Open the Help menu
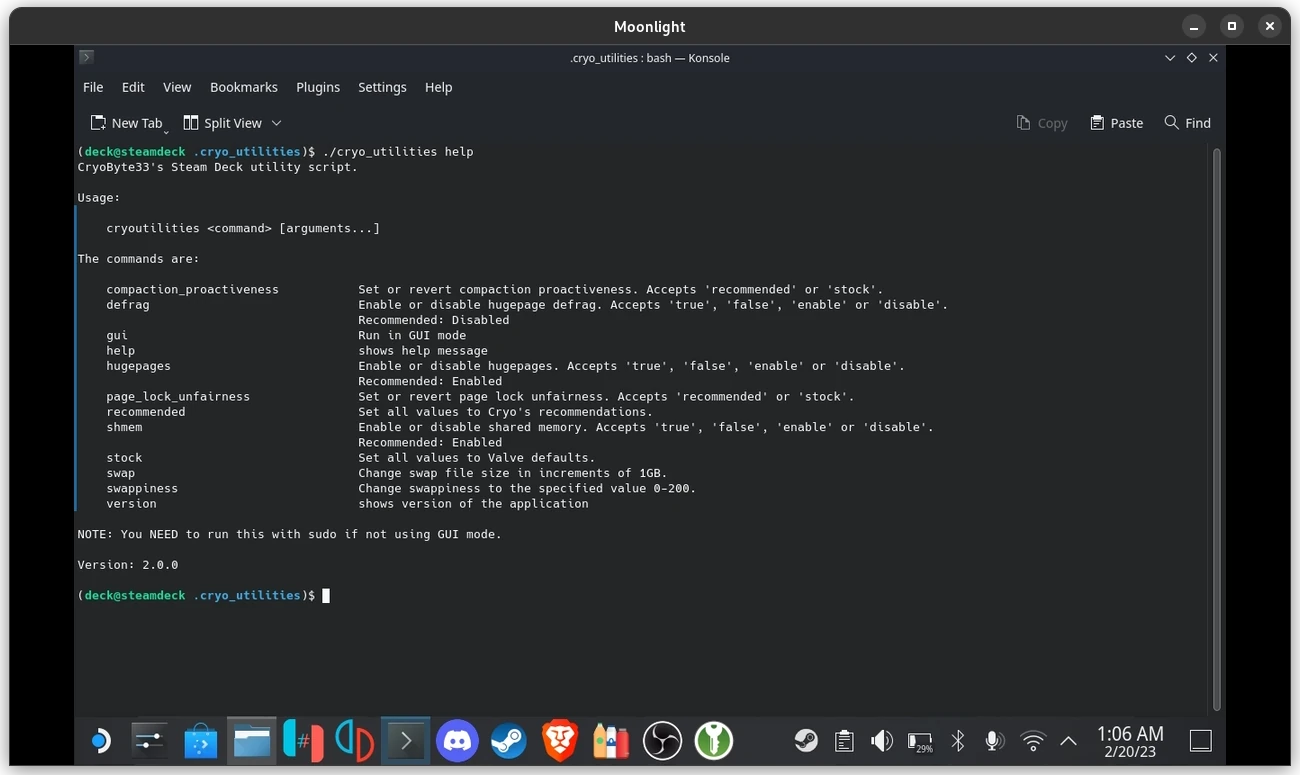 click(x=438, y=87)
